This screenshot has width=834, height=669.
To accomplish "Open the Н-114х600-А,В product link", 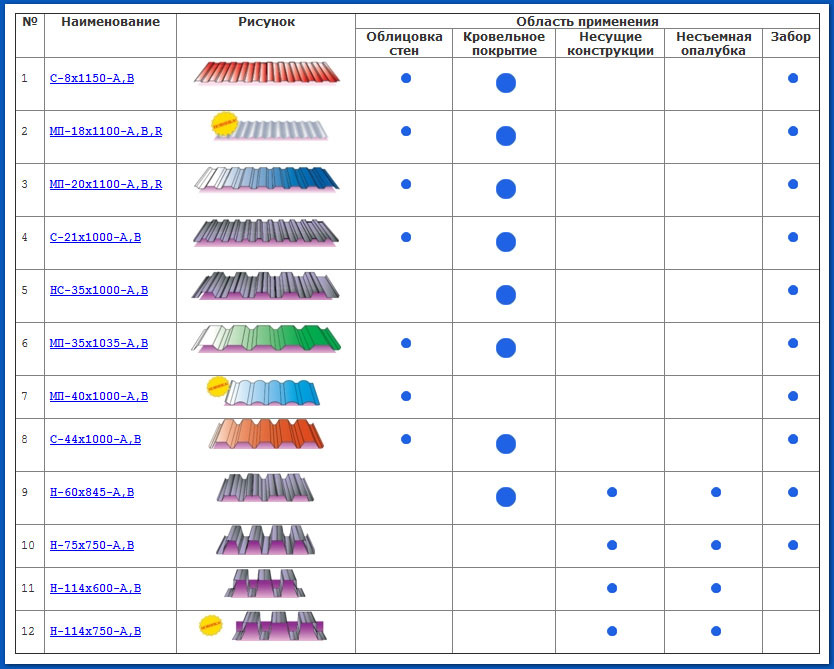I will point(95,588).
